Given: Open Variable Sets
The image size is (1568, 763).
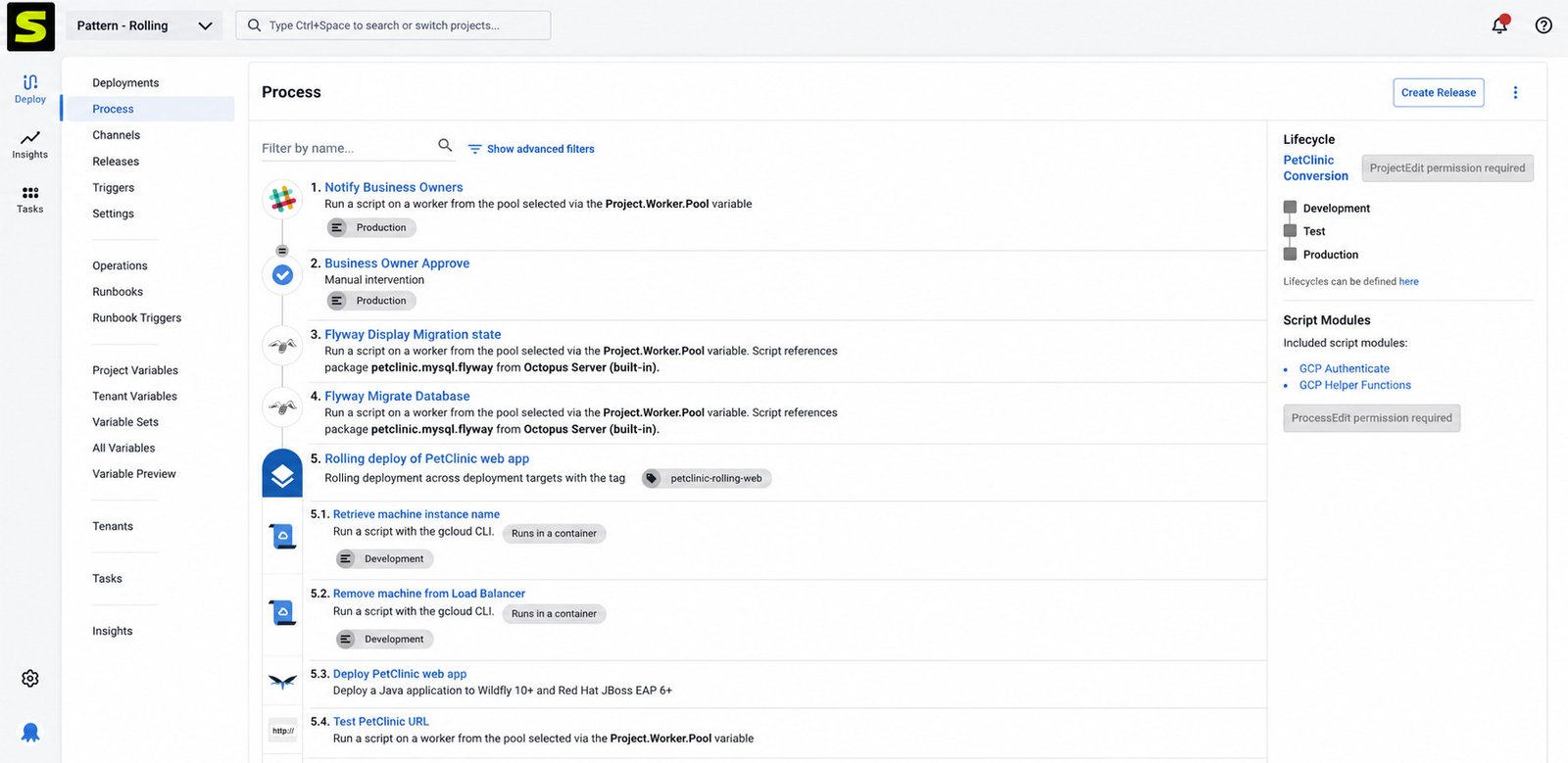Looking at the screenshot, I should click(x=125, y=422).
